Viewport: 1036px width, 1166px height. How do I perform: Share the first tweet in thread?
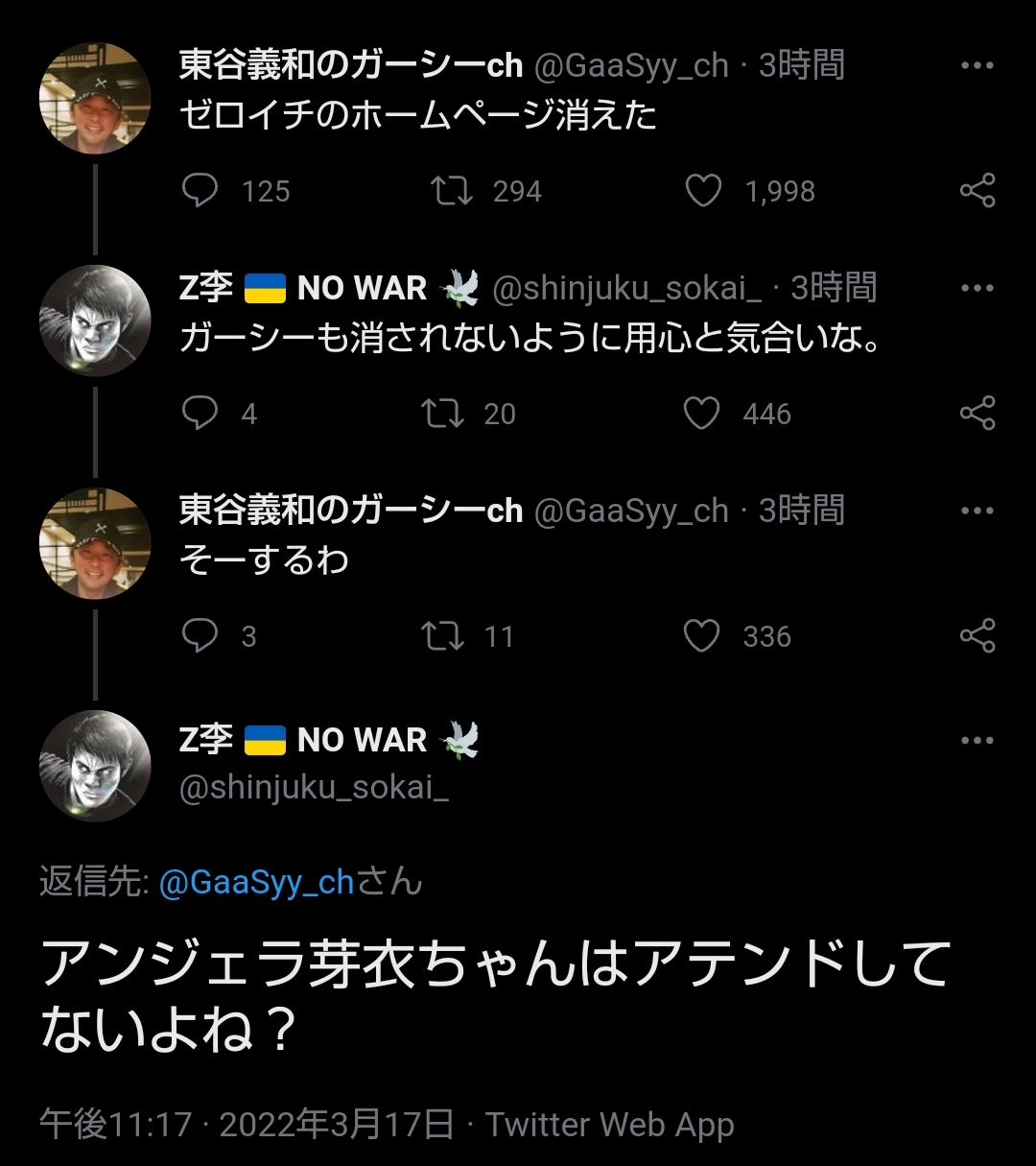(x=977, y=191)
